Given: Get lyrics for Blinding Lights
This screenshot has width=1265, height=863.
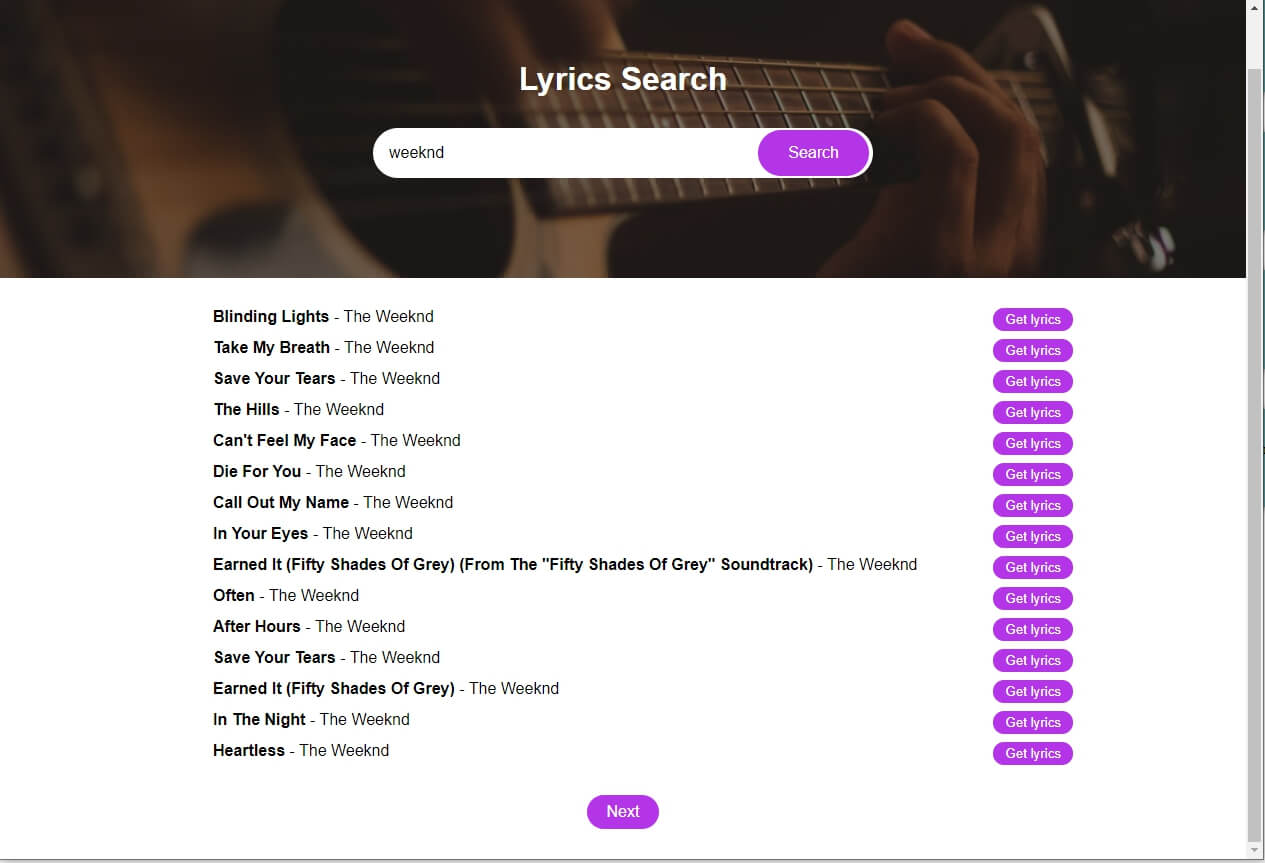Looking at the screenshot, I should point(1032,319).
